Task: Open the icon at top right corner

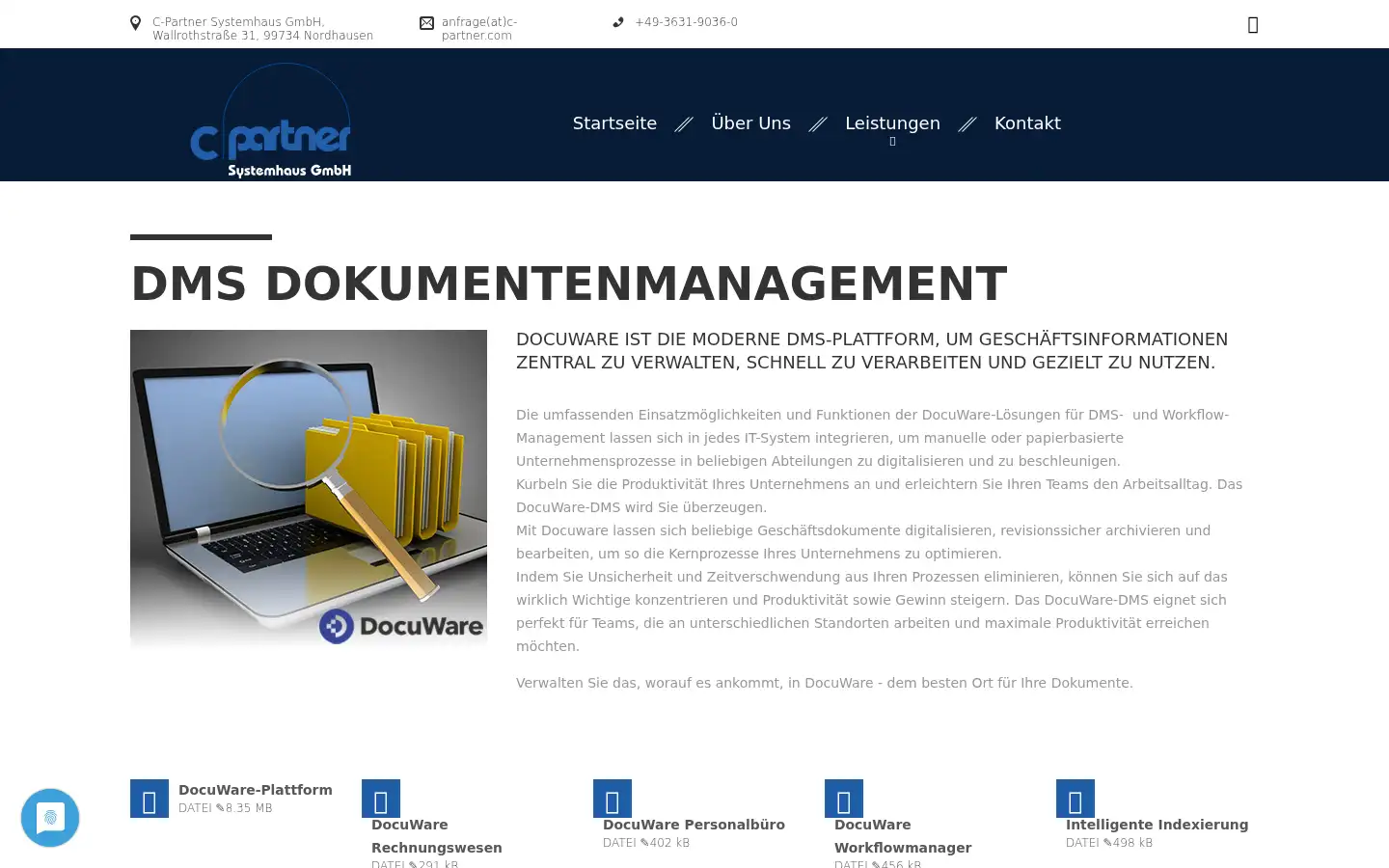Action: point(1253,25)
